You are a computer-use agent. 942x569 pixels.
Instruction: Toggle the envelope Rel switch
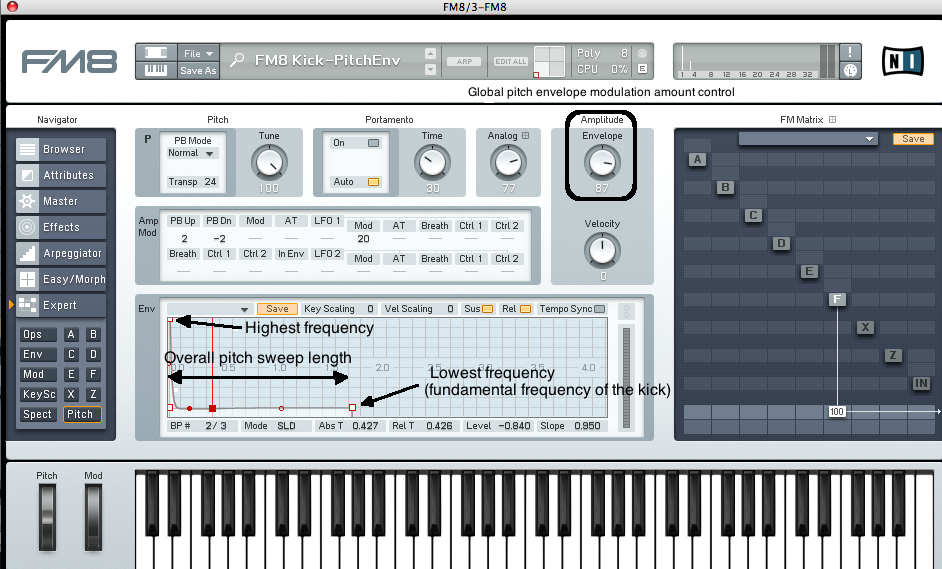525,309
